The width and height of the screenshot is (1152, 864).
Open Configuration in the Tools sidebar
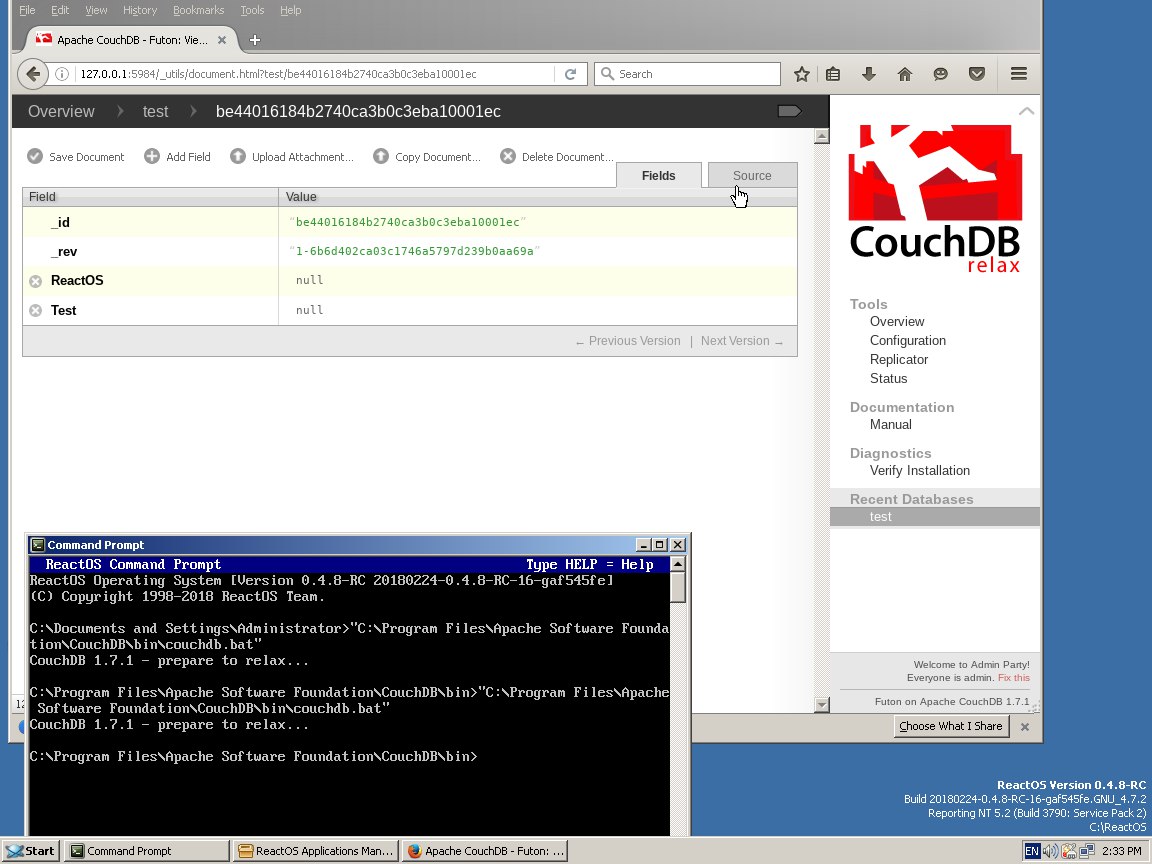click(x=907, y=341)
